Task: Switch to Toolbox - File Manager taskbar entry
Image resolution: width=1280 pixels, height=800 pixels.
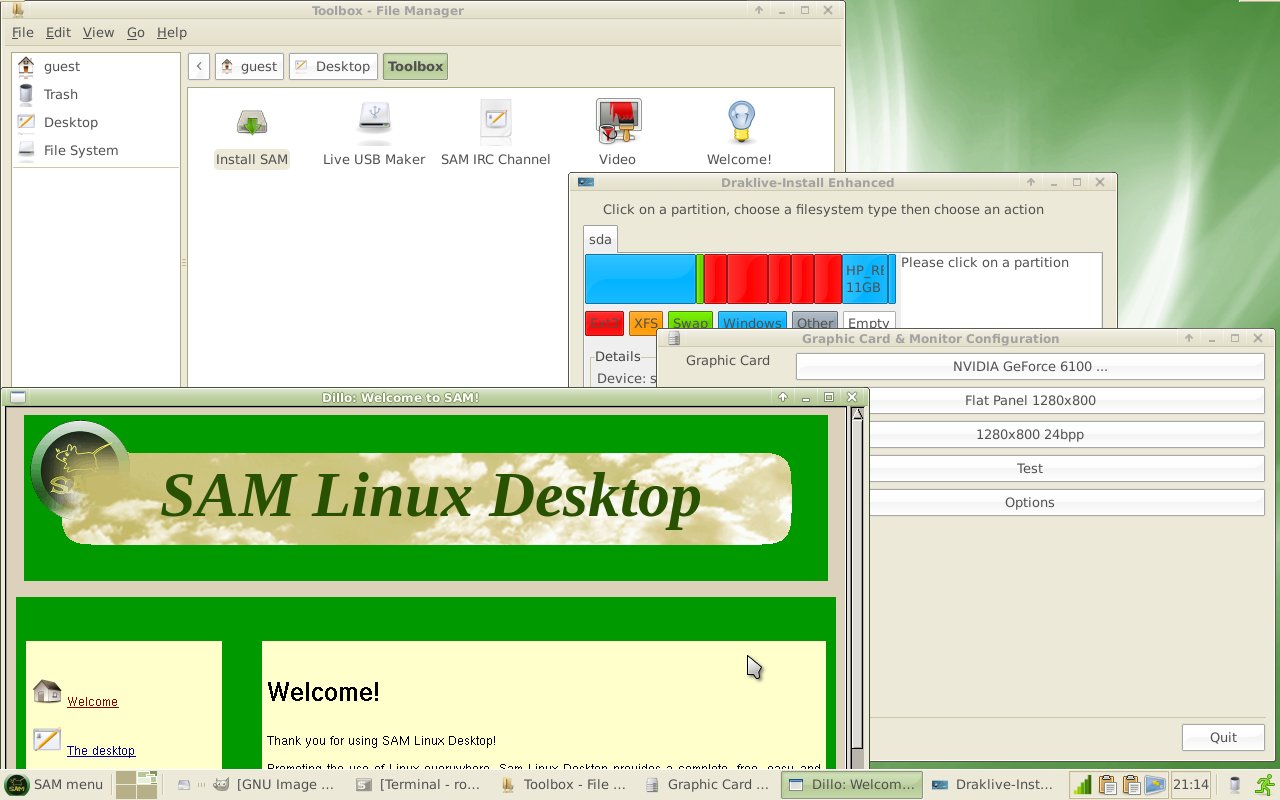Action: tap(565, 785)
